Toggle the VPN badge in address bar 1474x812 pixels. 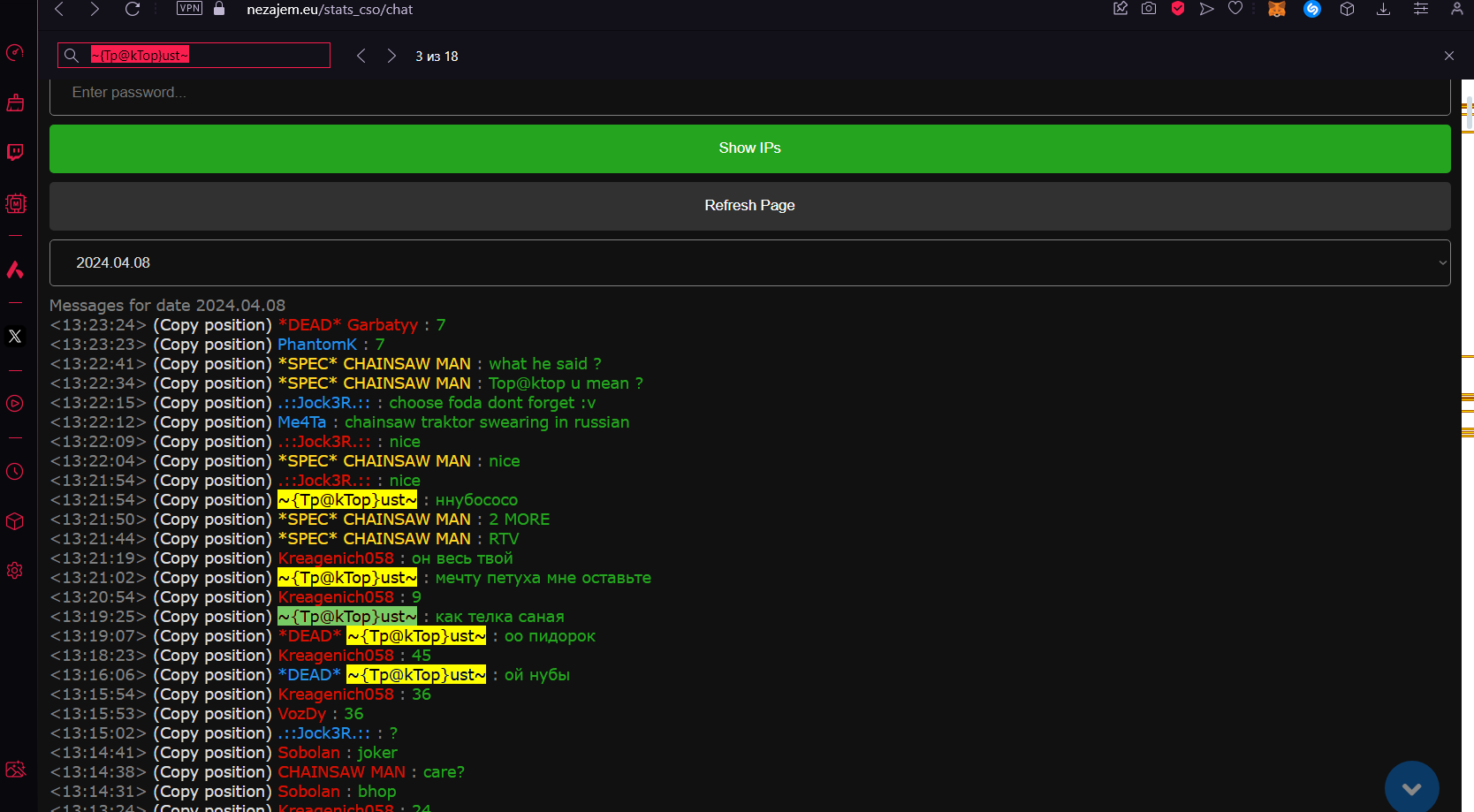[x=189, y=9]
